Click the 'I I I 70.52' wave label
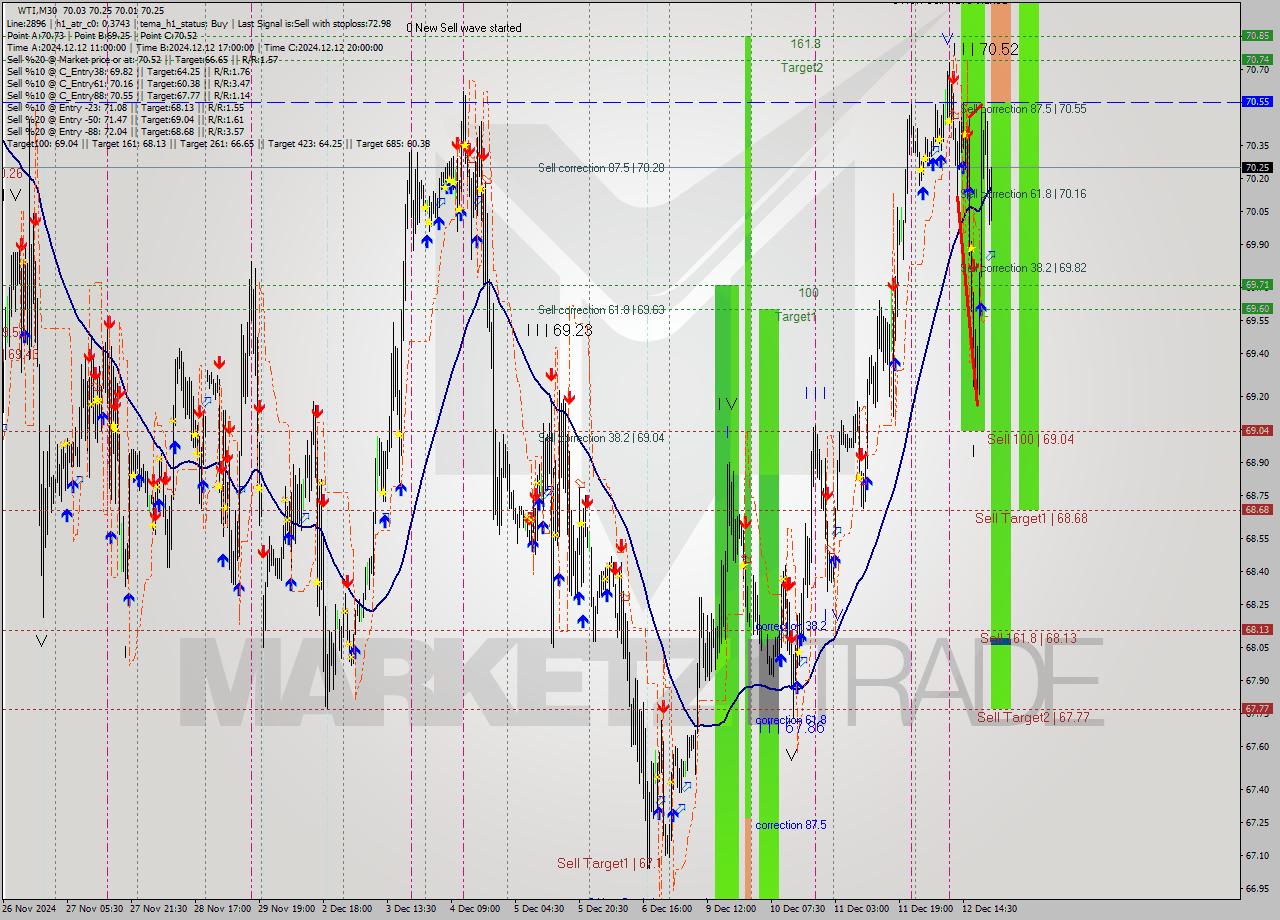1280x920 pixels. pyautogui.click(x=985, y=49)
